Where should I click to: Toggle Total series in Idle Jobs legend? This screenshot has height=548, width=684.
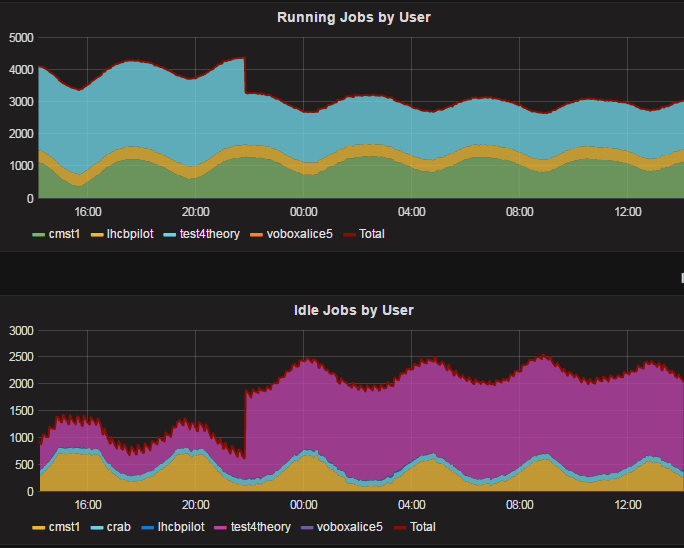(x=421, y=527)
